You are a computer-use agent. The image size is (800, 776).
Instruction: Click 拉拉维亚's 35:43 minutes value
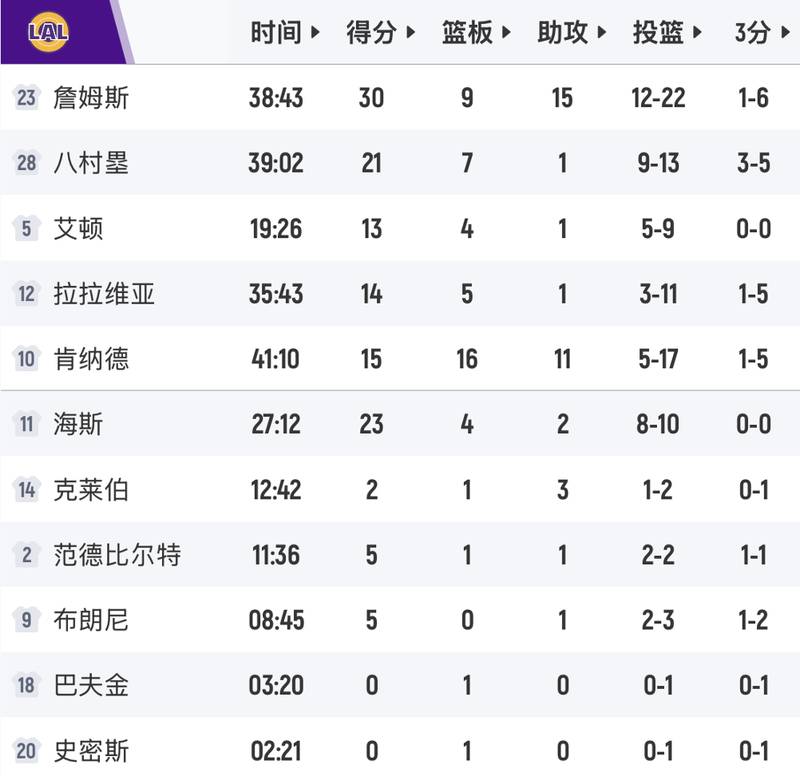pyautogui.click(x=281, y=289)
